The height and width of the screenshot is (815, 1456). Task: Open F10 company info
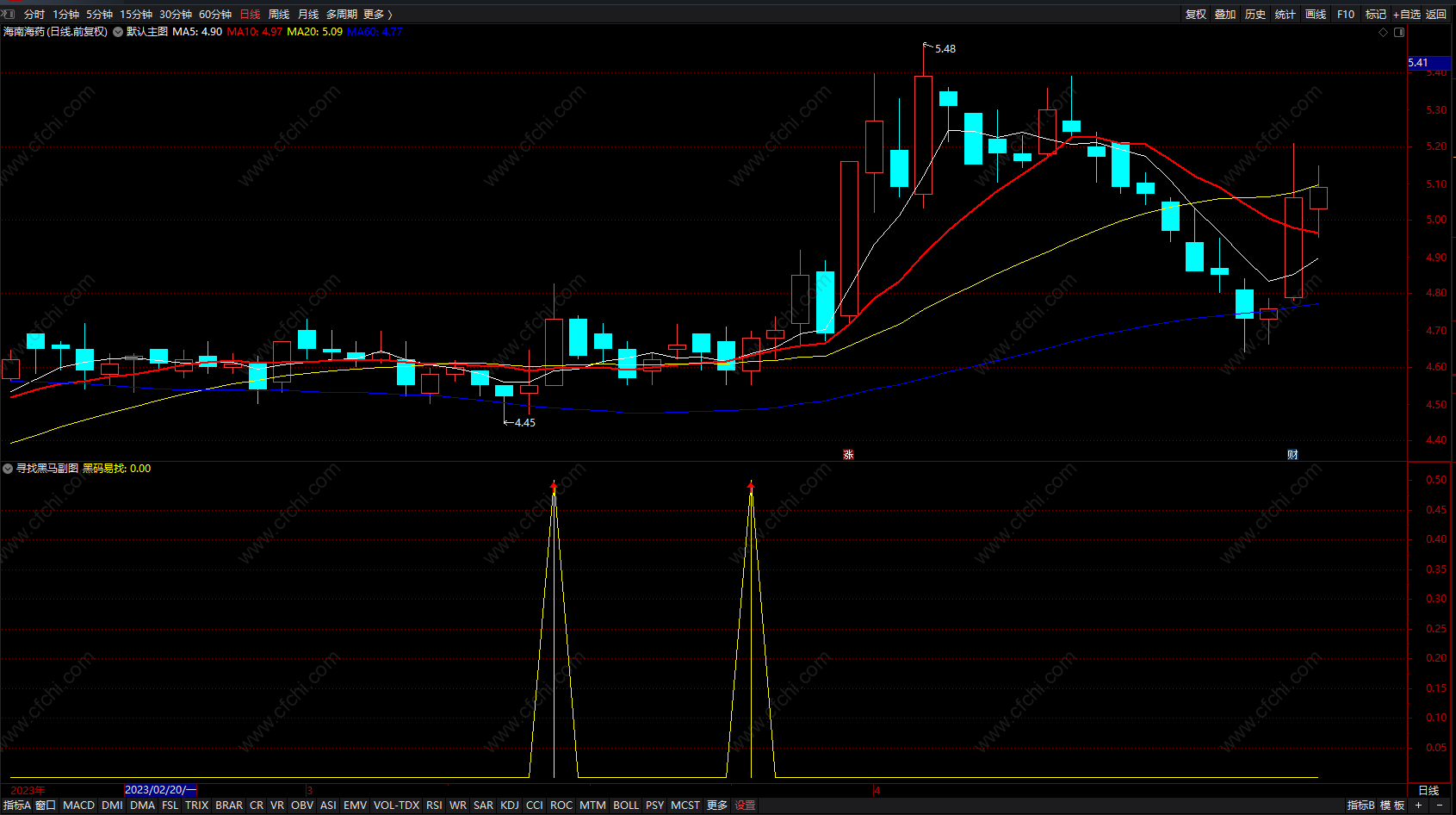pyautogui.click(x=1346, y=14)
